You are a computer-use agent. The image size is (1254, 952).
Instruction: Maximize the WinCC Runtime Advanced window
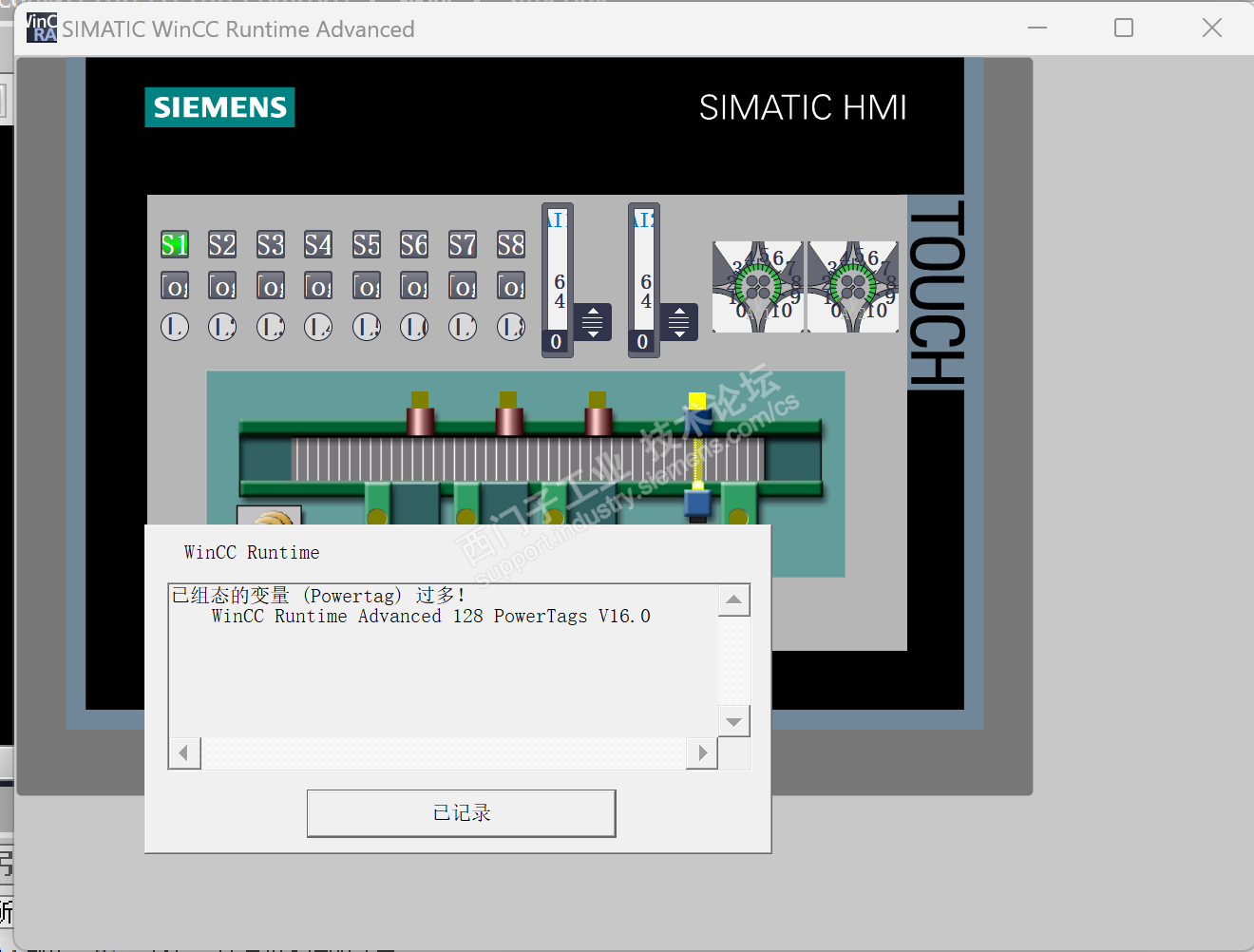pos(1124,28)
